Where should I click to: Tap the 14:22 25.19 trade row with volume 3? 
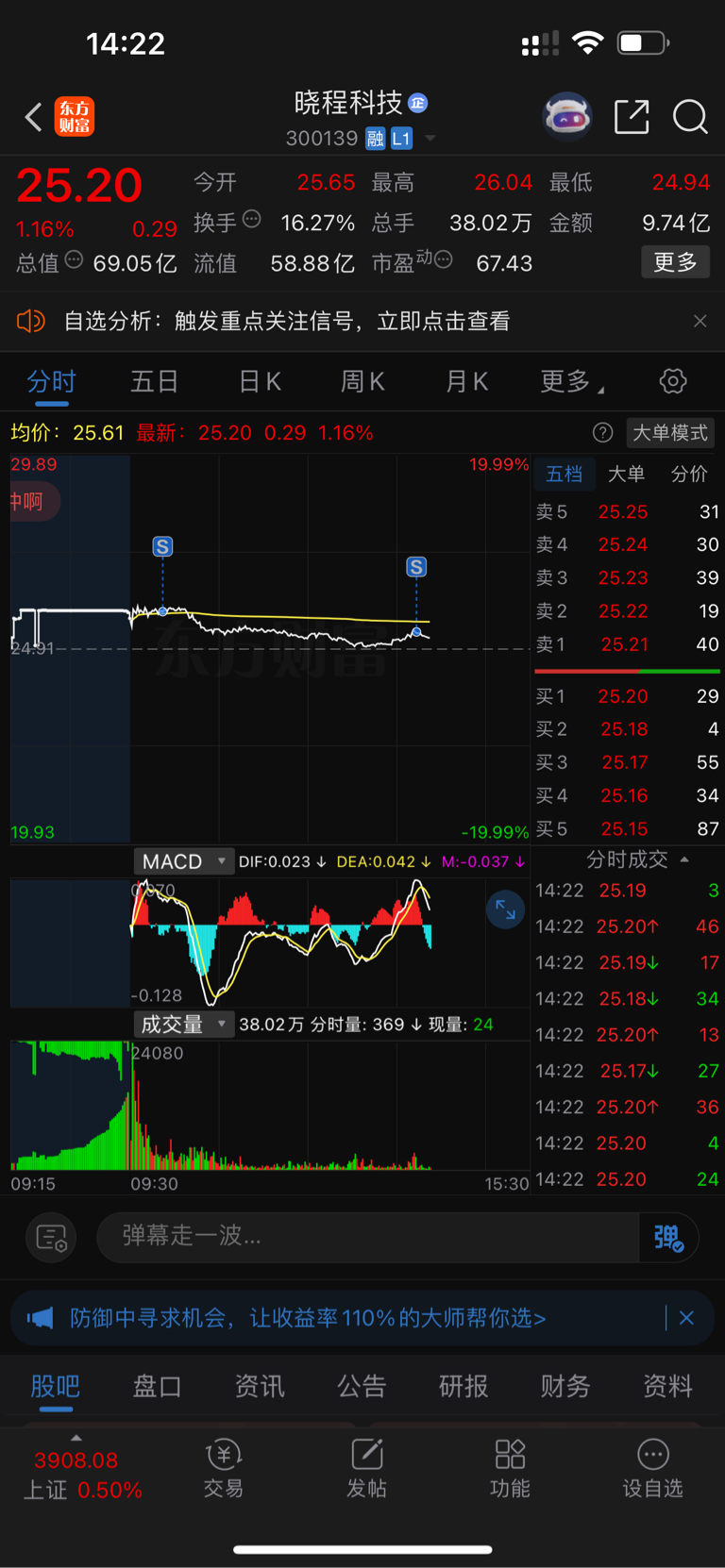coord(628,891)
